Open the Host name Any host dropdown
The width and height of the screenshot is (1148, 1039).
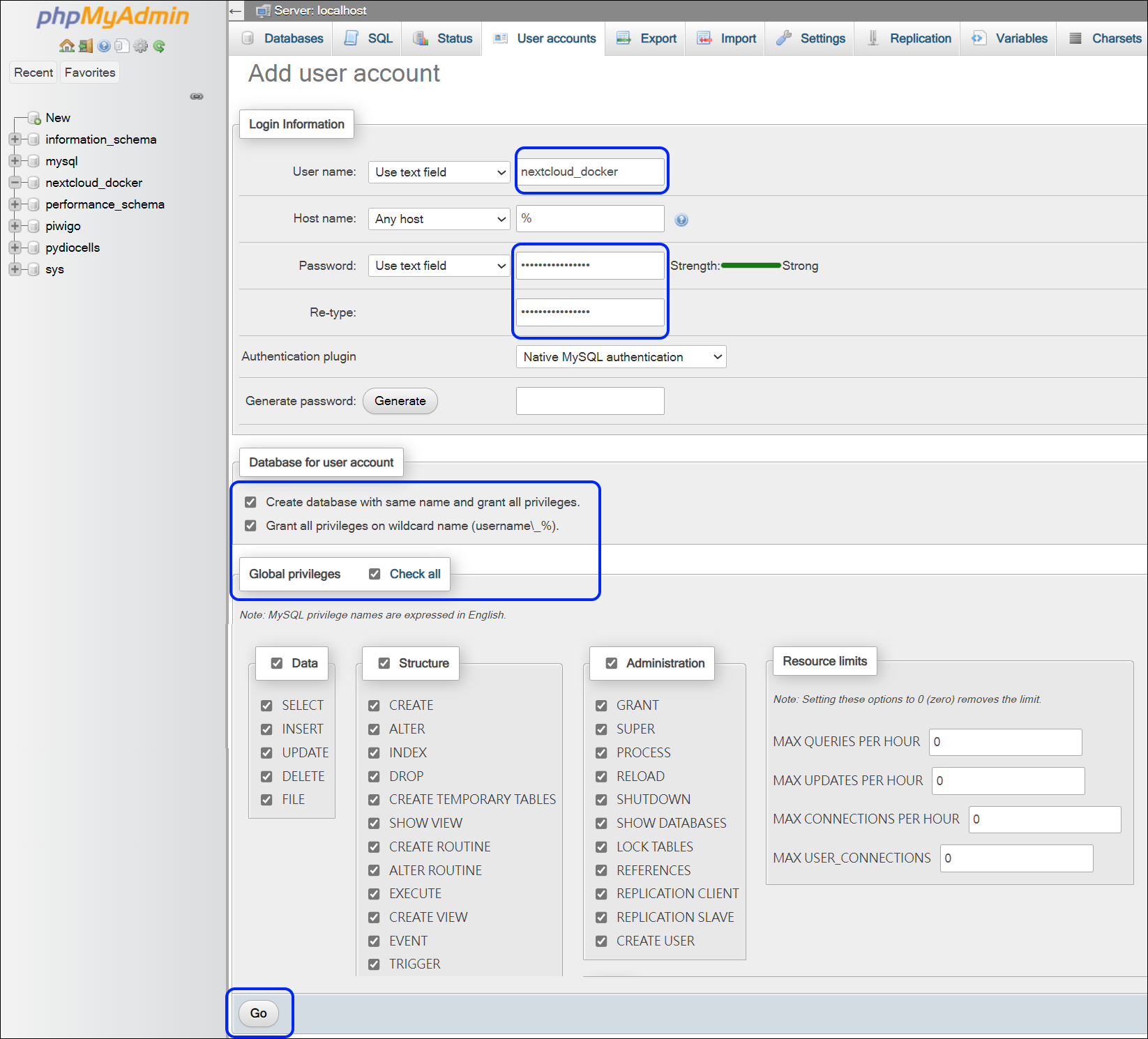439,219
